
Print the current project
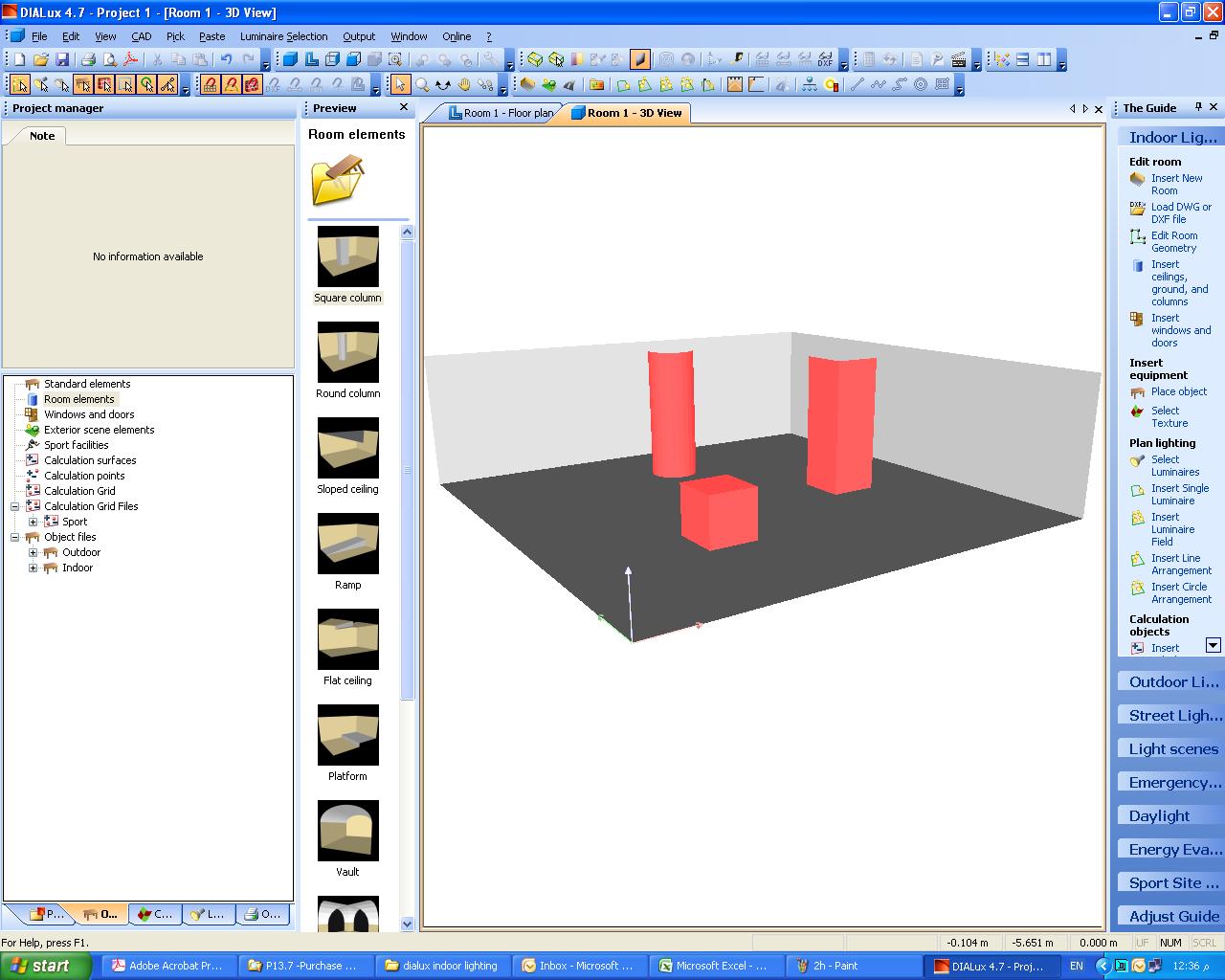(x=88, y=58)
